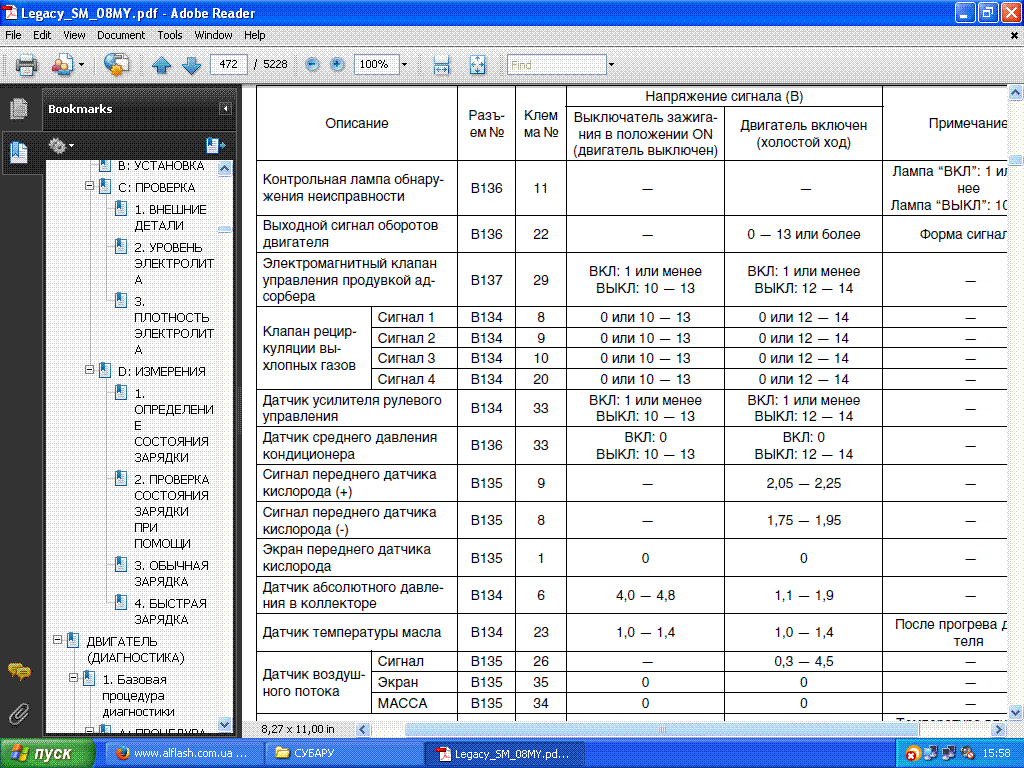The image size is (1024, 768).
Task: Go to previous page with up arrow
Action: pyautogui.click(x=161, y=65)
